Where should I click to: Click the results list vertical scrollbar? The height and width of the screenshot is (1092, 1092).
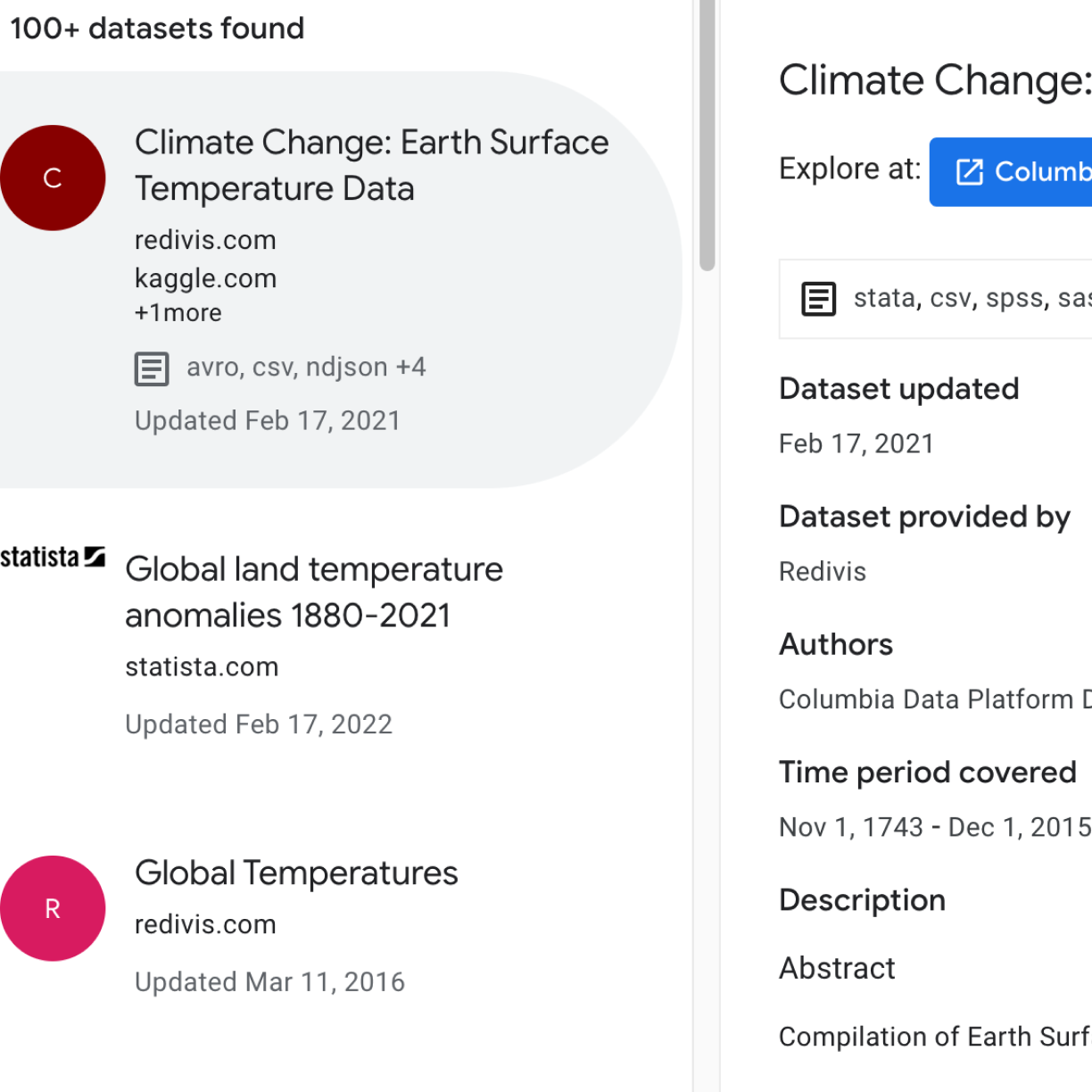(707, 135)
